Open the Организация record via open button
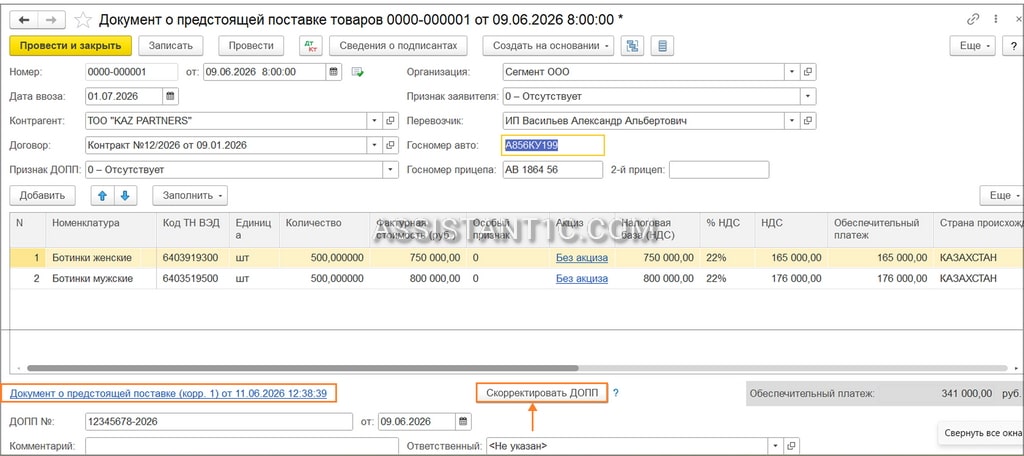This screenshot has width=1024, height=456. pyautogui.click(x=808, y=72)
